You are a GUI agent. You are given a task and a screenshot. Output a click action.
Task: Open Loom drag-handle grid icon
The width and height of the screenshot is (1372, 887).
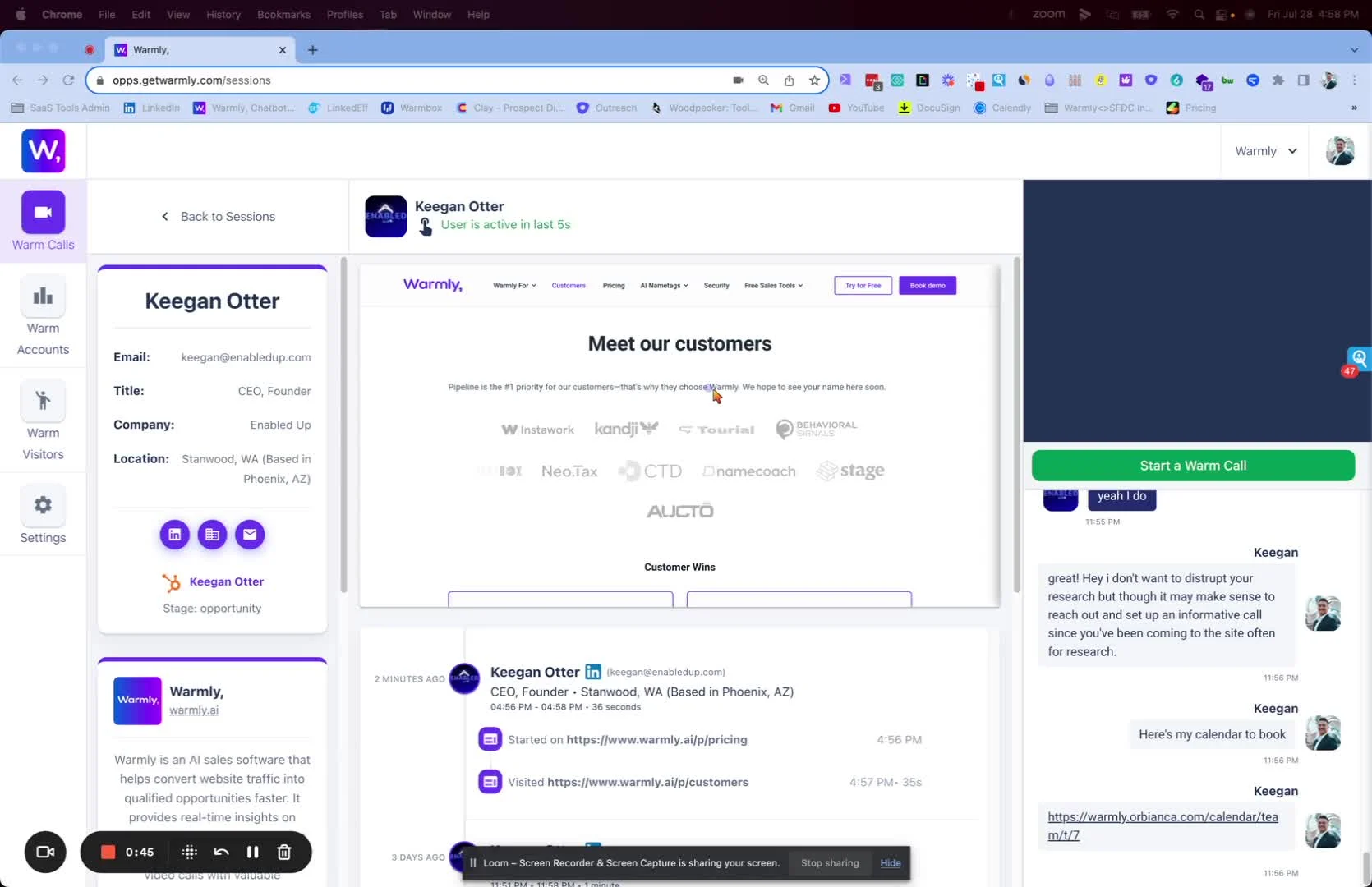189,852
